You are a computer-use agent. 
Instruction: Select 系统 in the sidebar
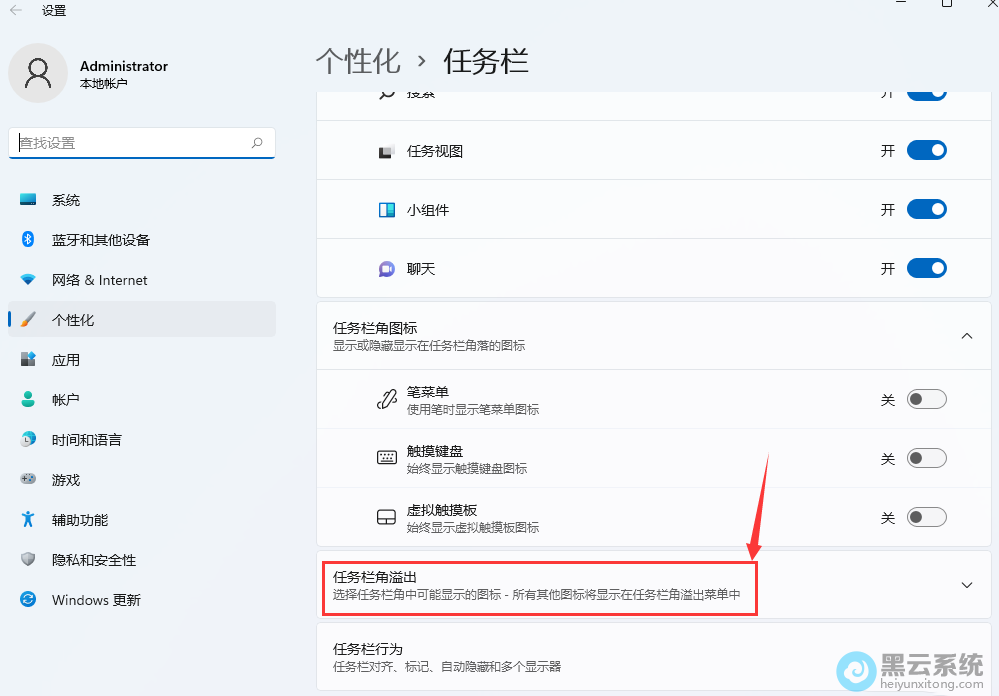tap(66, 200)
